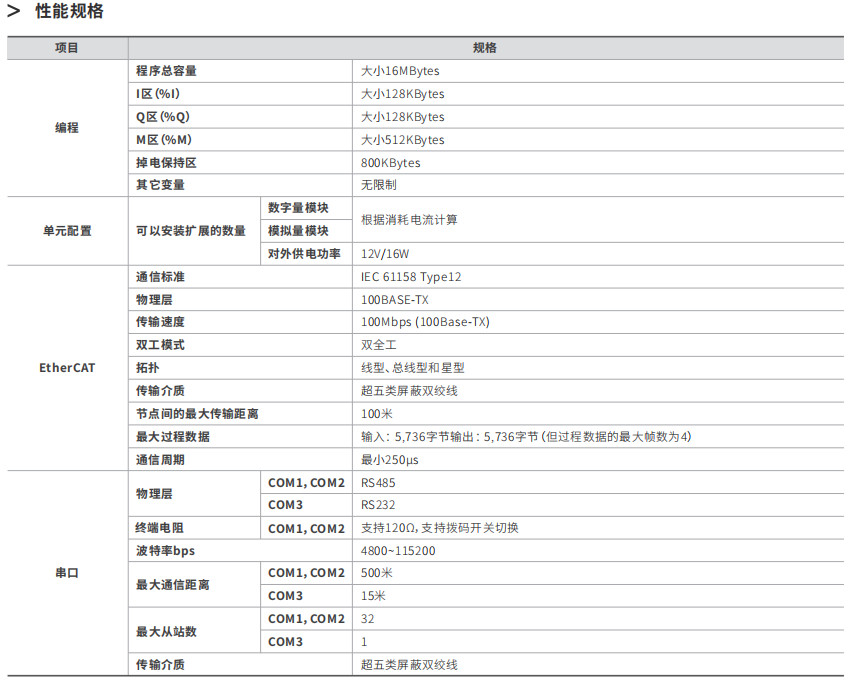Select the 800KBytes retention area value
Viewport: 858px width, 692px height.
391,163
